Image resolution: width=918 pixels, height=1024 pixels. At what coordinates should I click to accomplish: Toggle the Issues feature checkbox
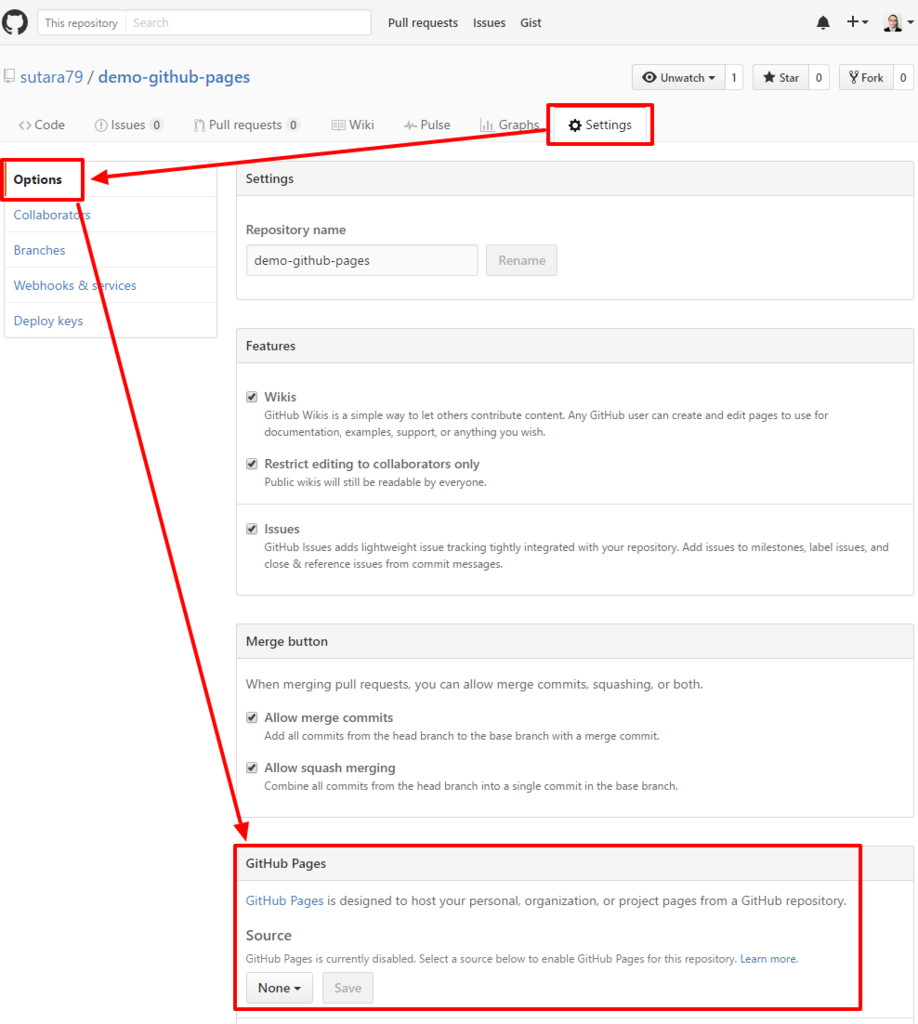252,529
